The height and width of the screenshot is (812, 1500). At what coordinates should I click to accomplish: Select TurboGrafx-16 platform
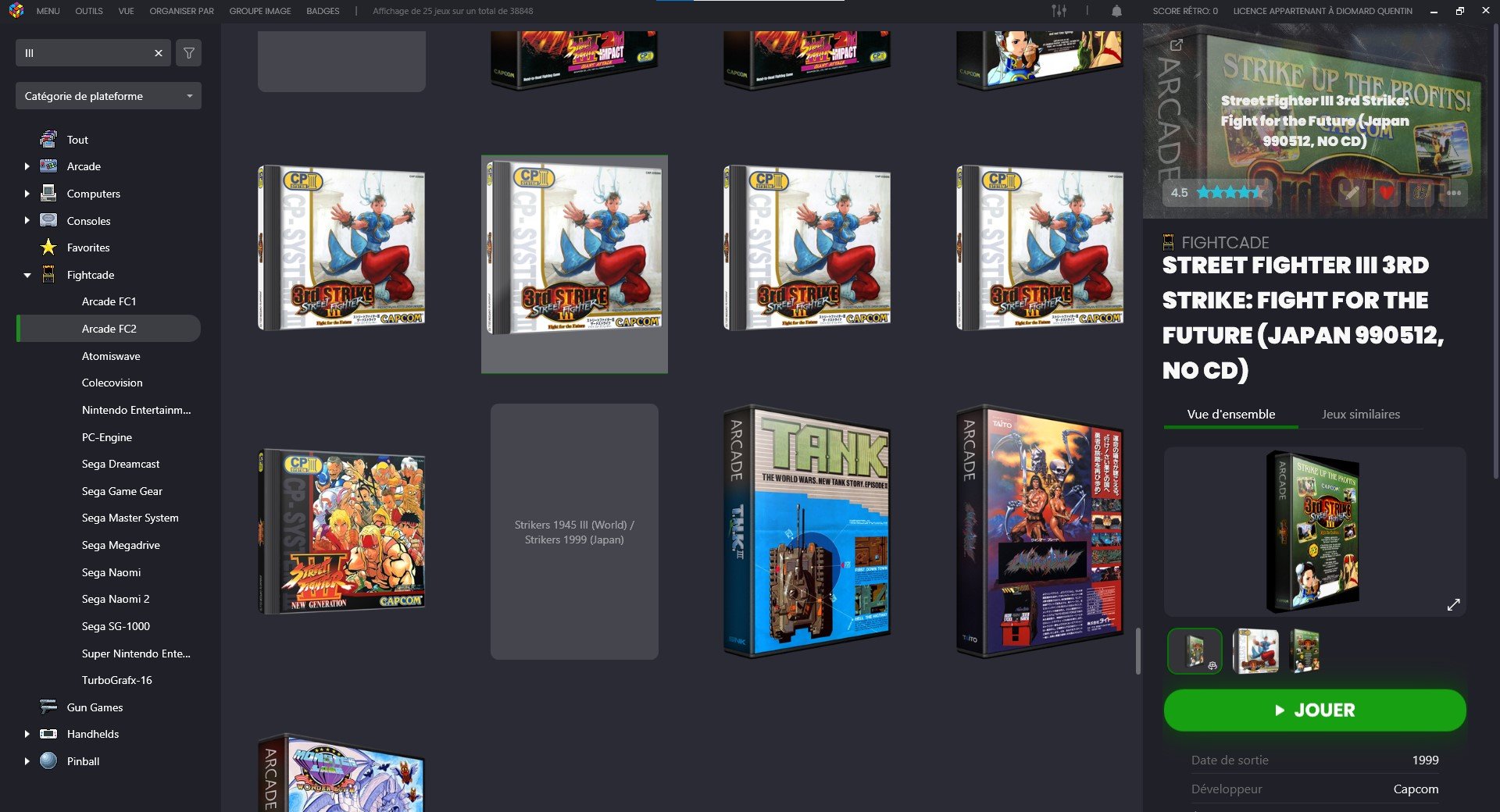tap(116, 680)
